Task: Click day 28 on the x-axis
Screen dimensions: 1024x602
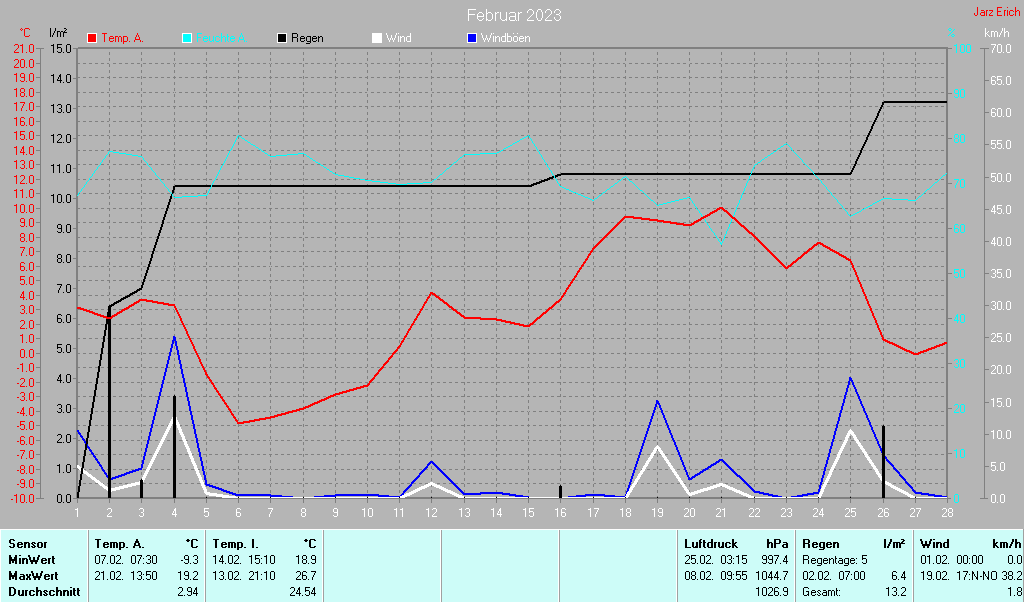Action: pos(946,512)
